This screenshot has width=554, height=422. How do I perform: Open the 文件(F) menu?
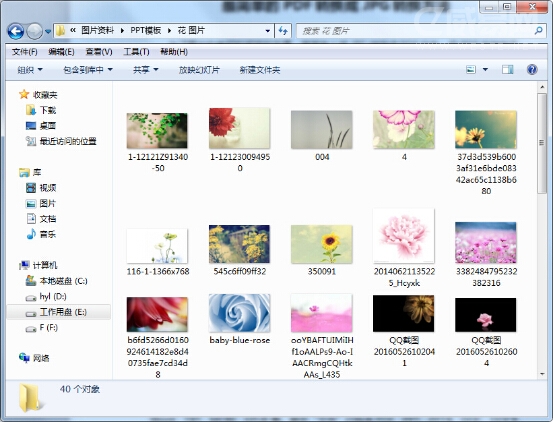coord(24,52)
